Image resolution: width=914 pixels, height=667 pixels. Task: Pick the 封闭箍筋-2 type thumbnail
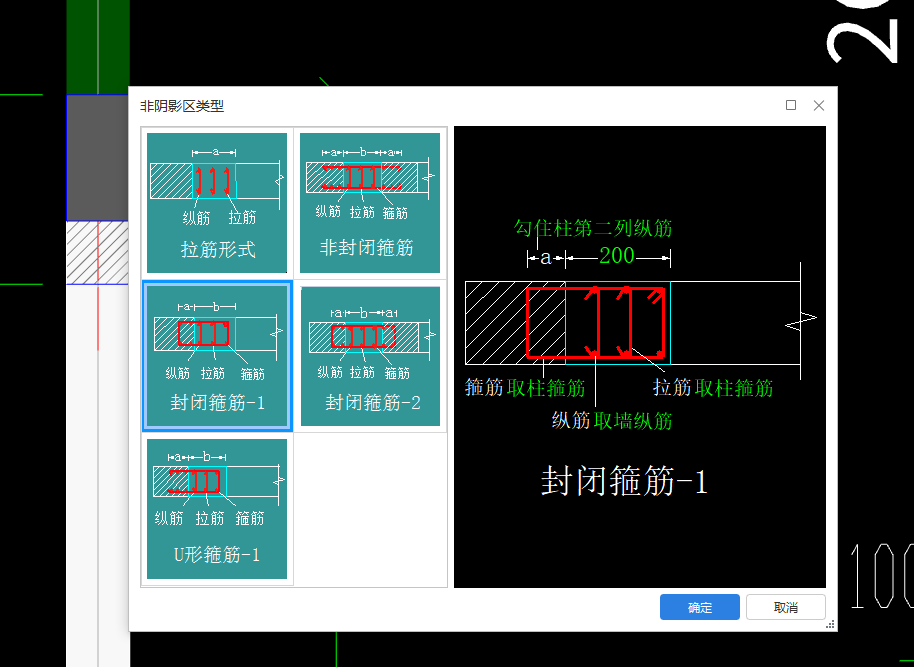click(x=370, y=356)
